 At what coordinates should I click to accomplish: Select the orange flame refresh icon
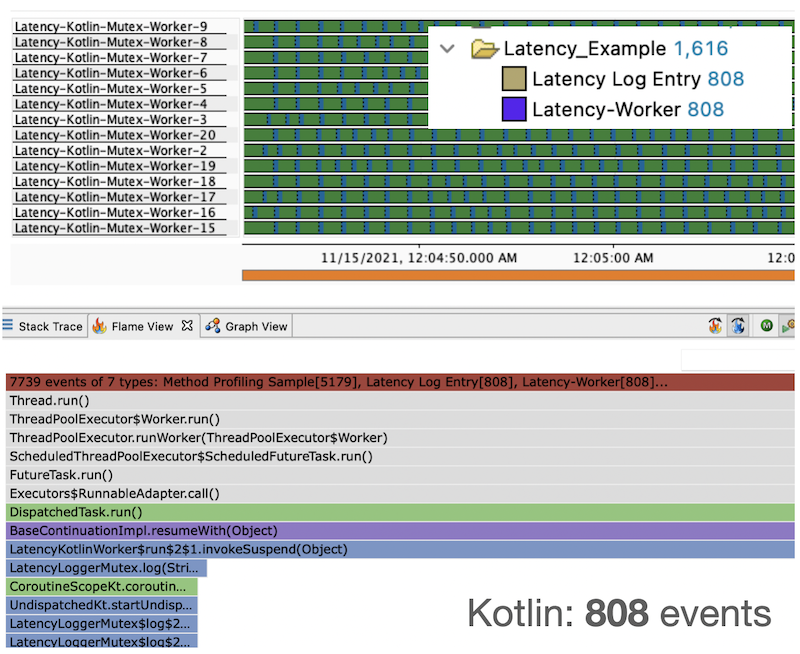tap(715, 325)
